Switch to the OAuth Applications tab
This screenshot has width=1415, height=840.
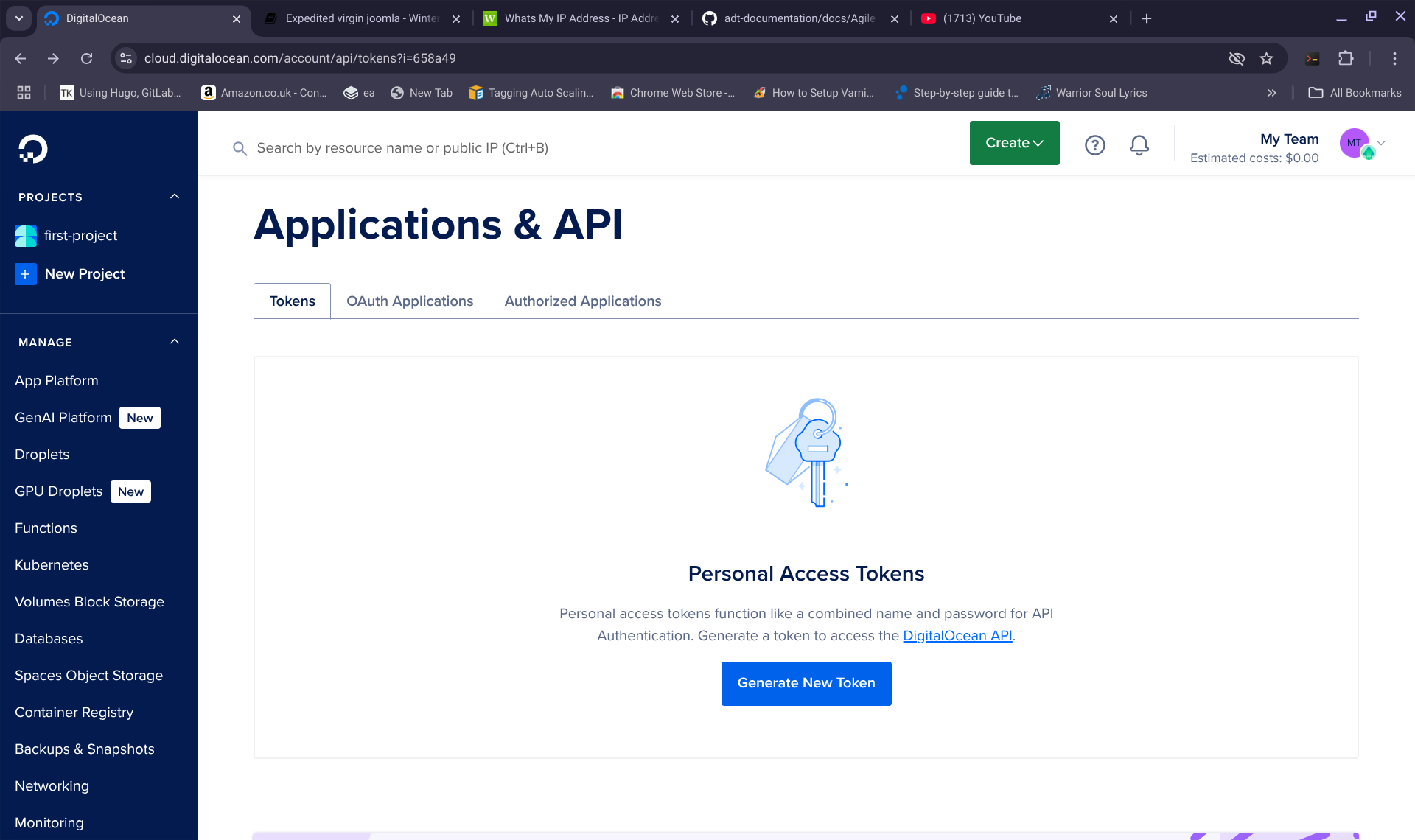click(x=410, y=301)
